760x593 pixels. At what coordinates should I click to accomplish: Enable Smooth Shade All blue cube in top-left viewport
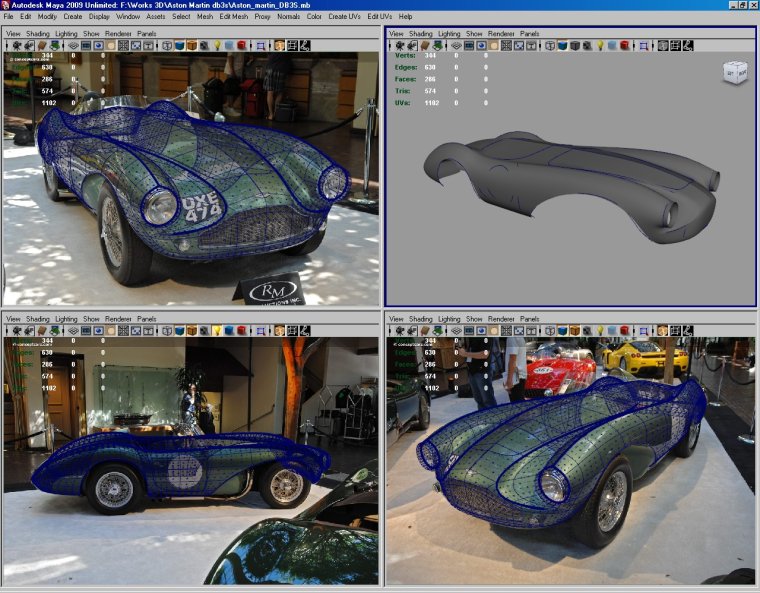pyautogui.click(x=179, y=46)
